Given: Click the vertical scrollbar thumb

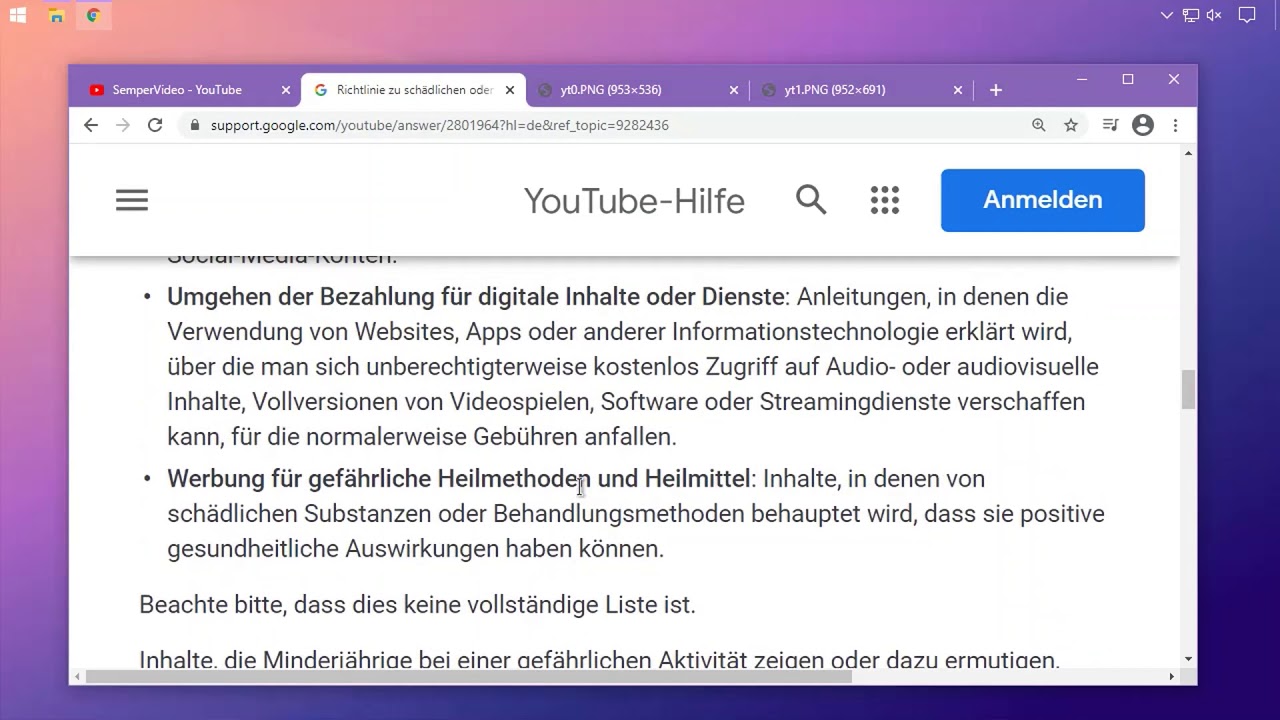Looking at the screenshot, I should (1188, 389).
